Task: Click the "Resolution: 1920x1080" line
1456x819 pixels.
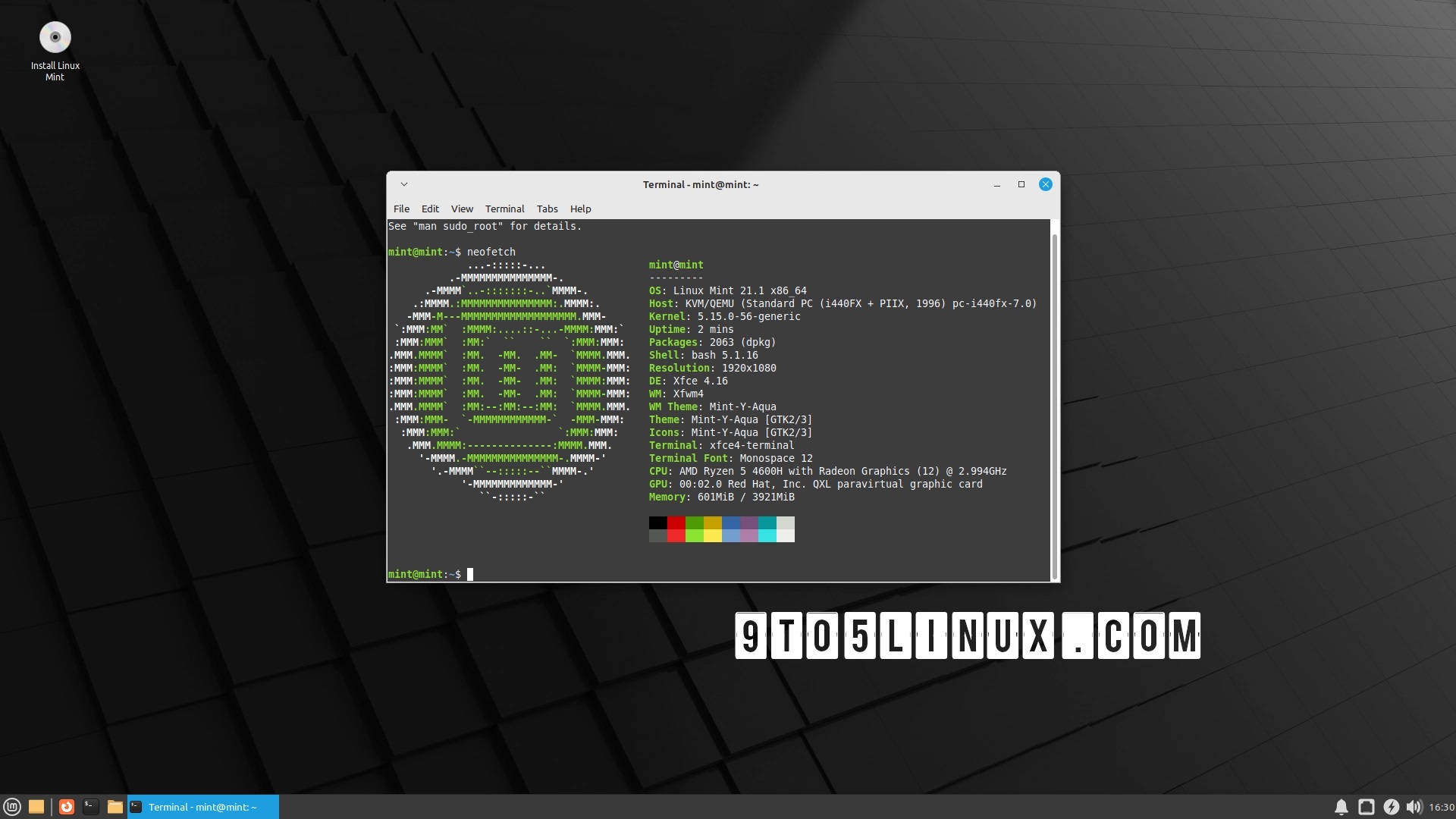Action: click(x=713, y=368)
